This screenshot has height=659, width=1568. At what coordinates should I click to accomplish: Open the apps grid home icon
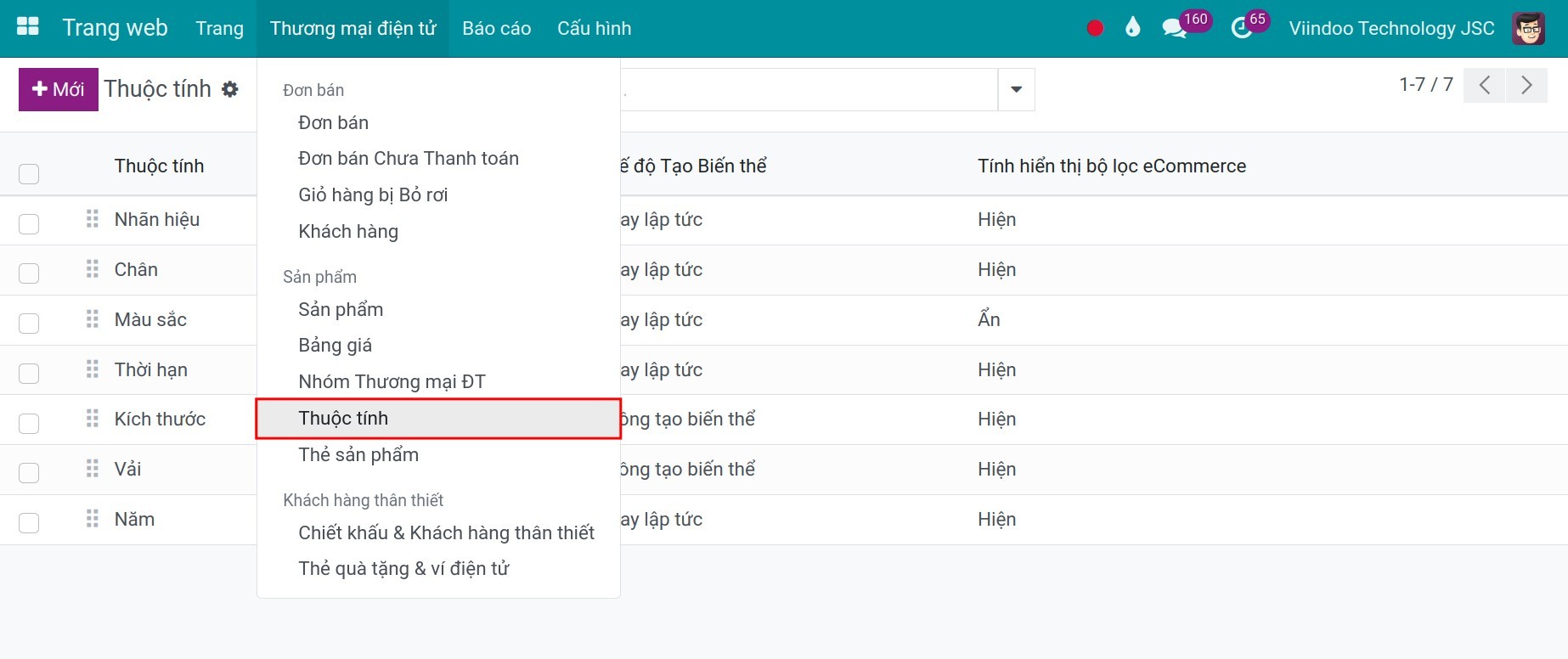tap(28, 27)
